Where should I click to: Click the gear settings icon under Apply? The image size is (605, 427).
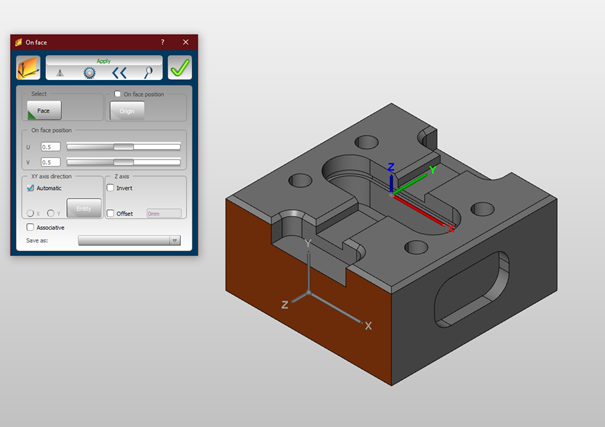89,72
